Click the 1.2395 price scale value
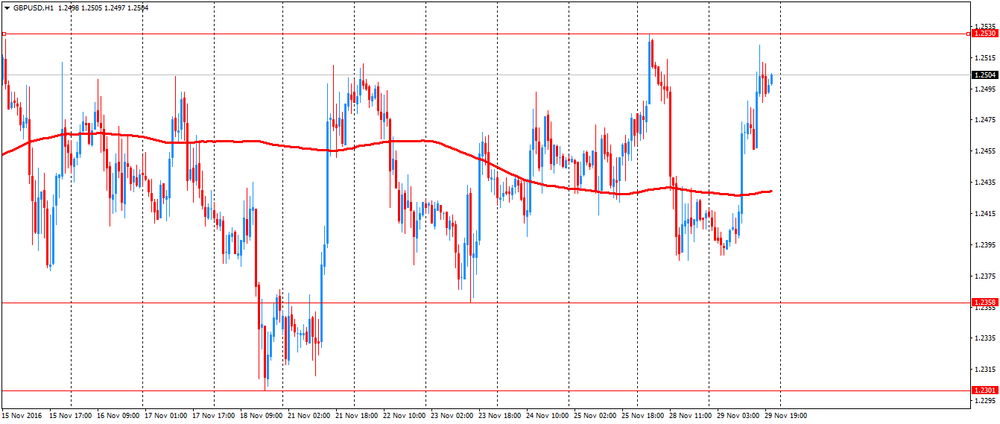 click(x=985, y=245)
